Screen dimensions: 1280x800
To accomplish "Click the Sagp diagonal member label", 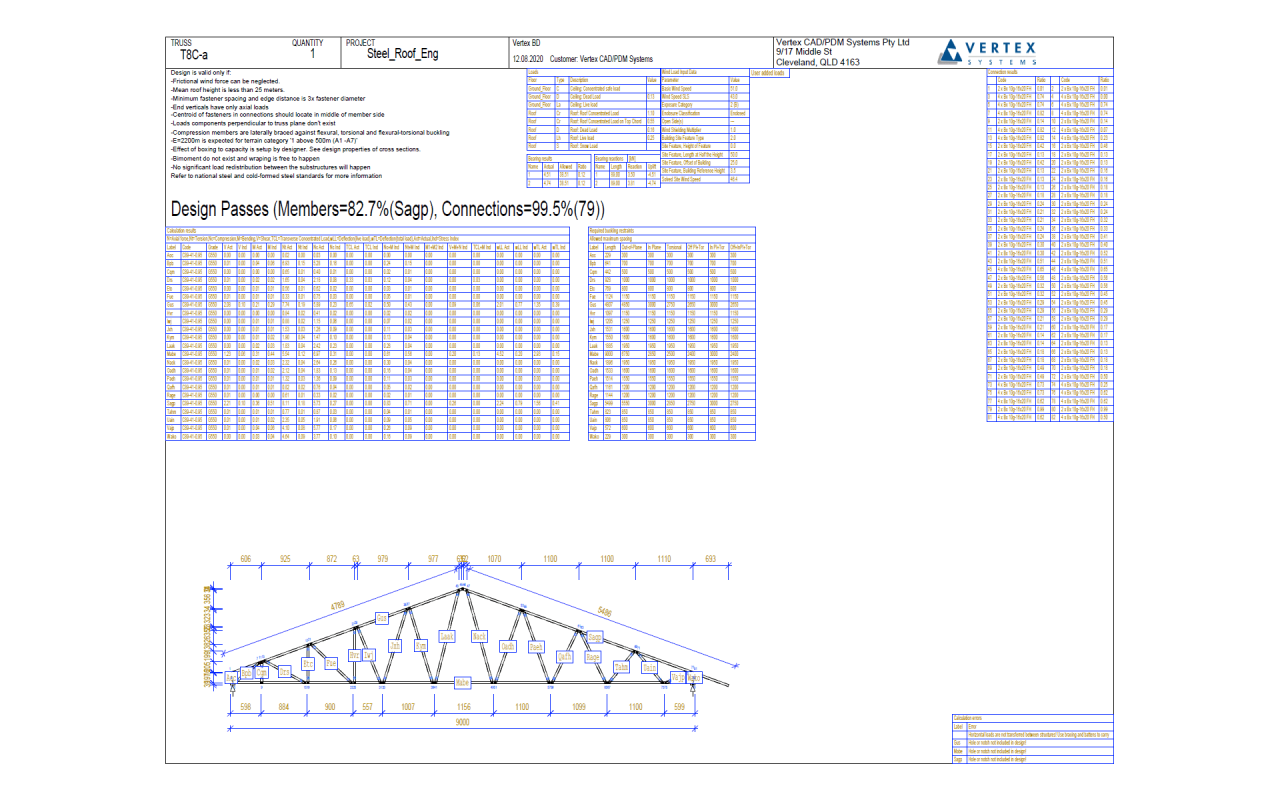I will [x=595, y=637].
